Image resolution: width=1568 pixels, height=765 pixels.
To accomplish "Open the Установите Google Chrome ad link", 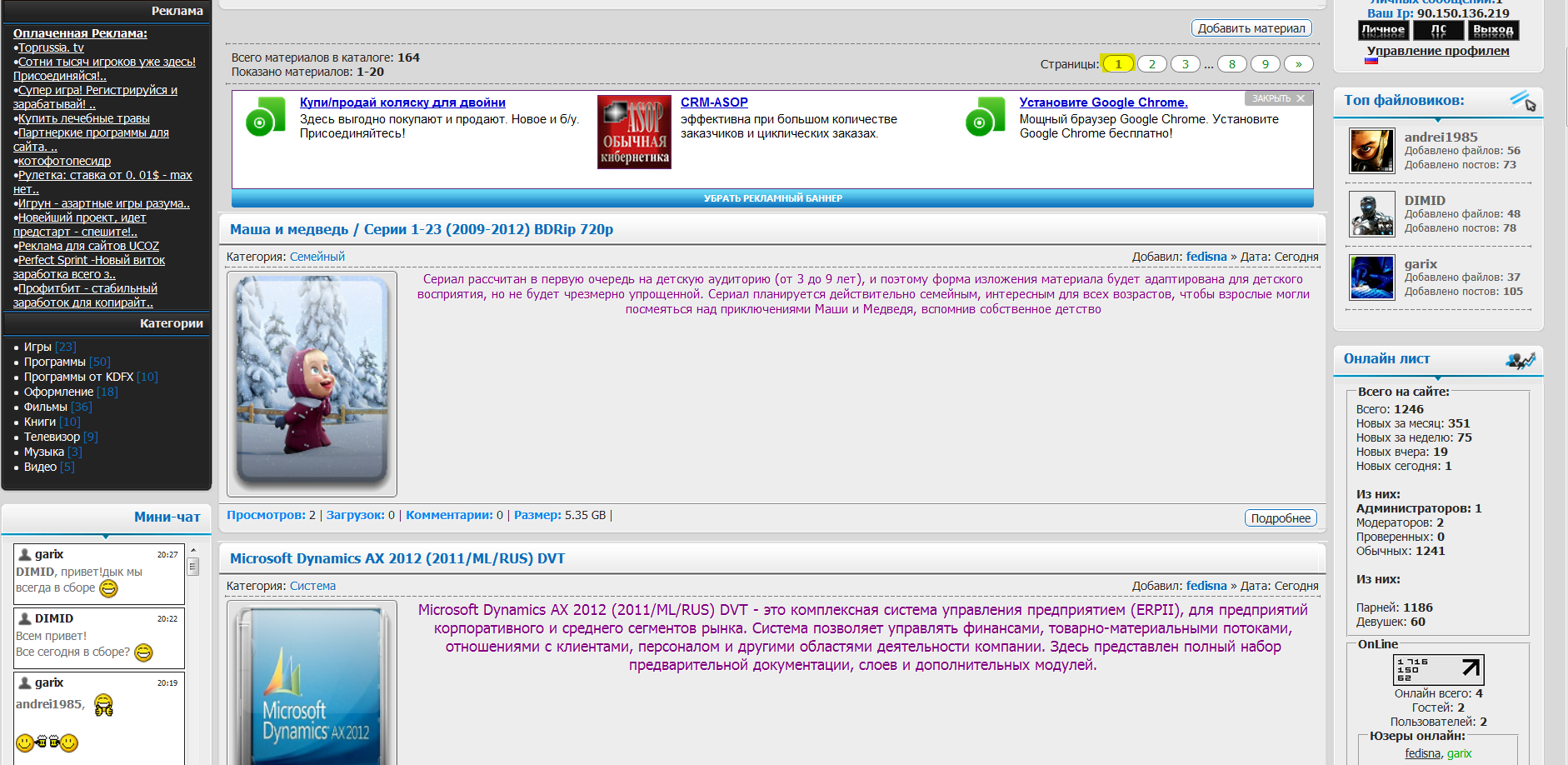I will click(x=1104, y=102).
